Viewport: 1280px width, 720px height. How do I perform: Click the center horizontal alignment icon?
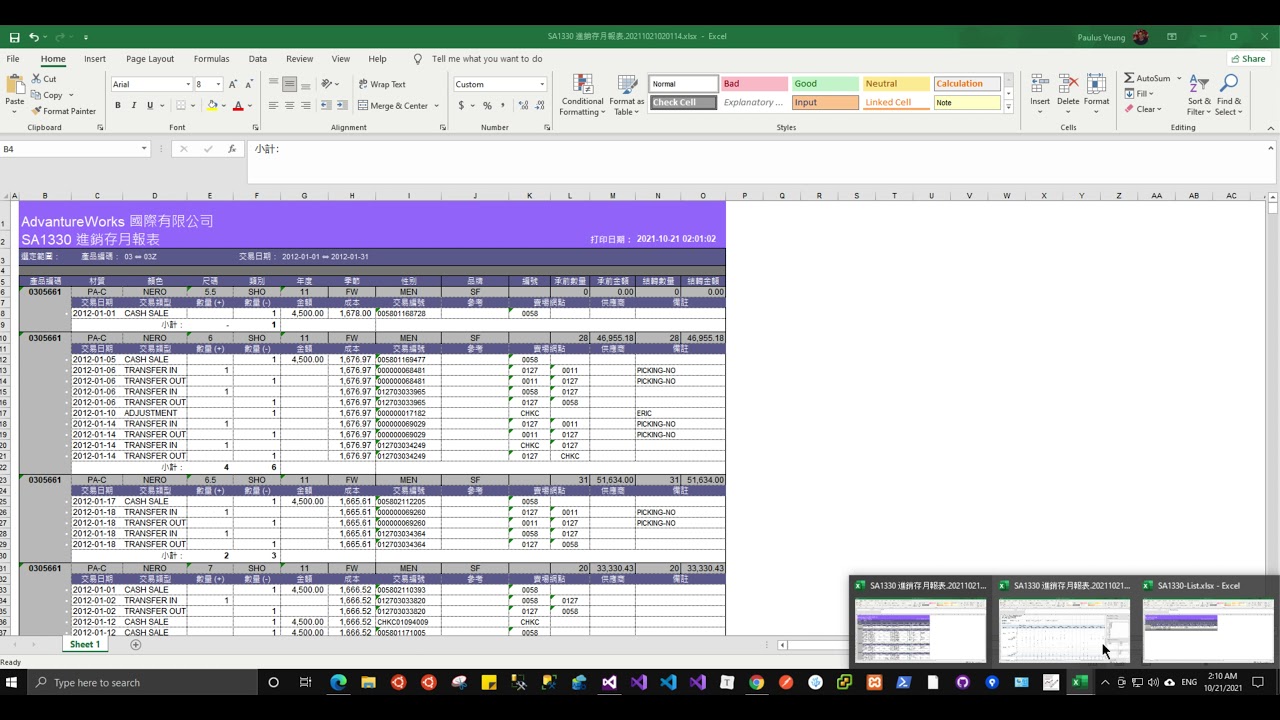click(x=289, y=105)
